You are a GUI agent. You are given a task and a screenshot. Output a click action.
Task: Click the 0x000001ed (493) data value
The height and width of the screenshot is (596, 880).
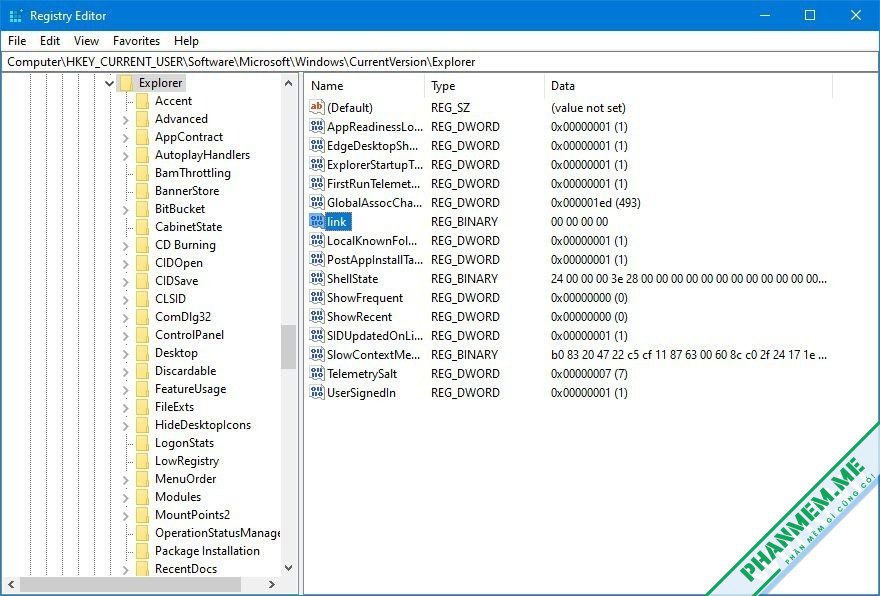[x=595, y=203]
